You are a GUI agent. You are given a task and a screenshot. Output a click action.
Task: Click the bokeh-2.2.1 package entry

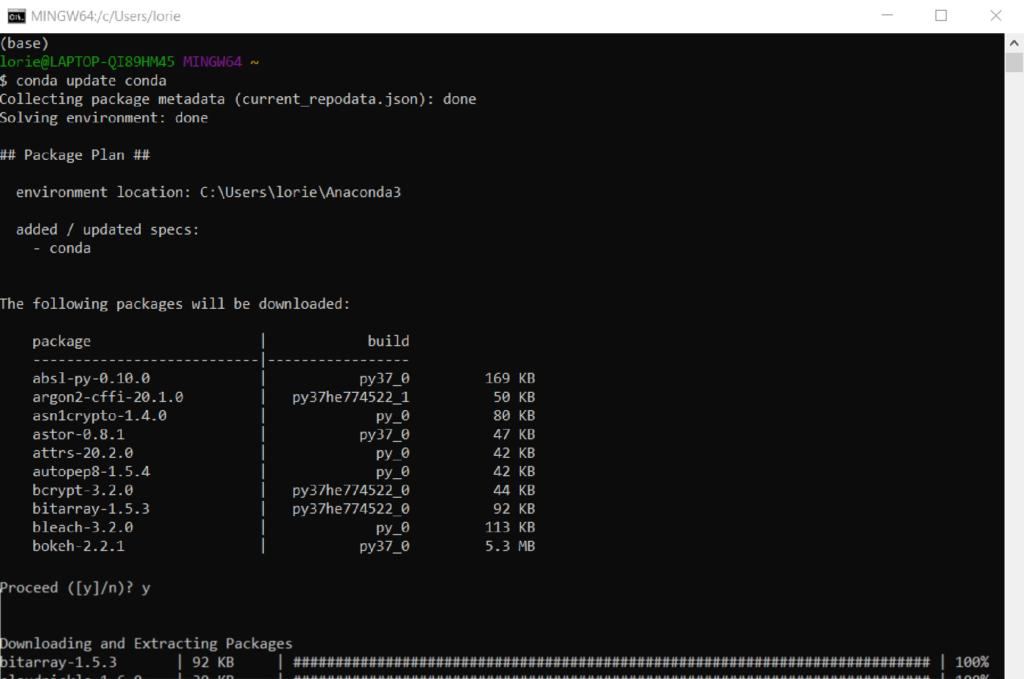tap(78, 546)
